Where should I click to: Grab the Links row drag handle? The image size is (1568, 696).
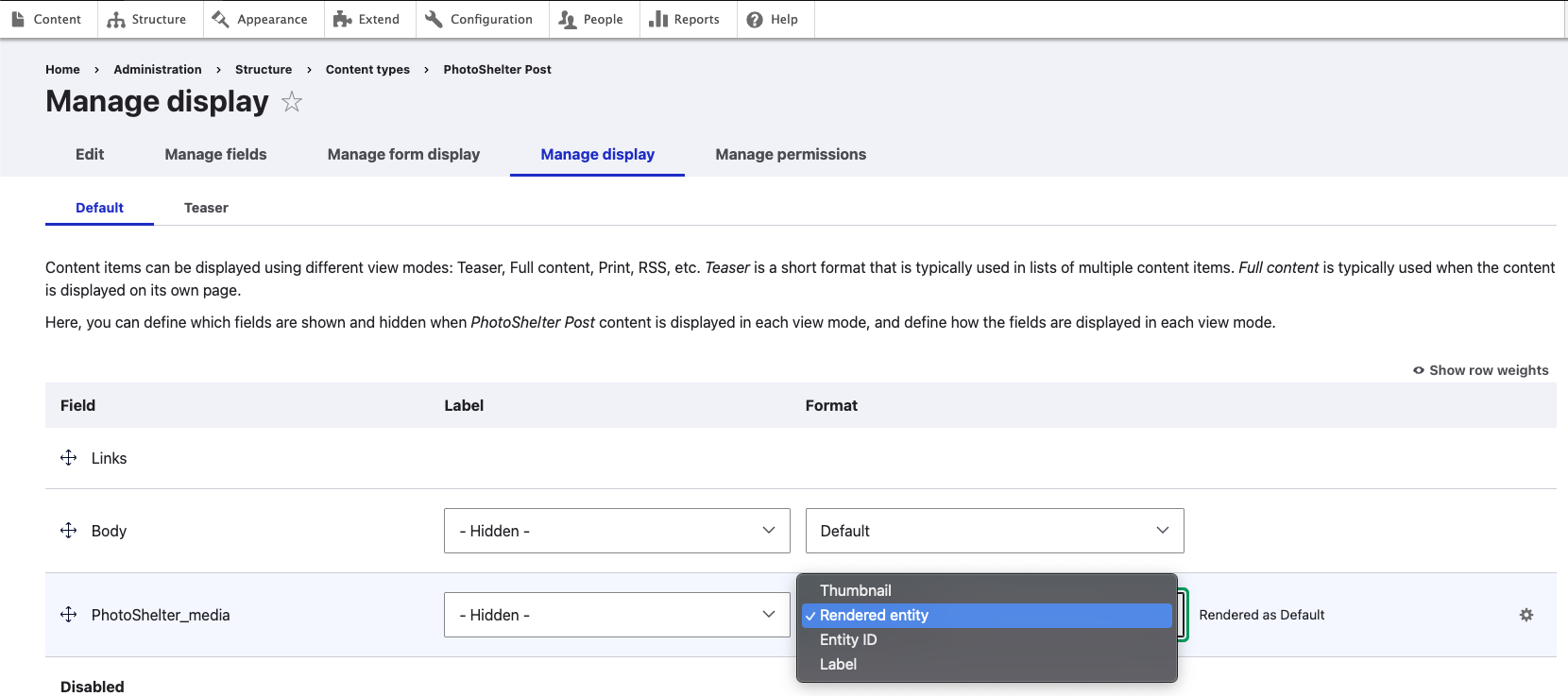[x=68, y=458]
